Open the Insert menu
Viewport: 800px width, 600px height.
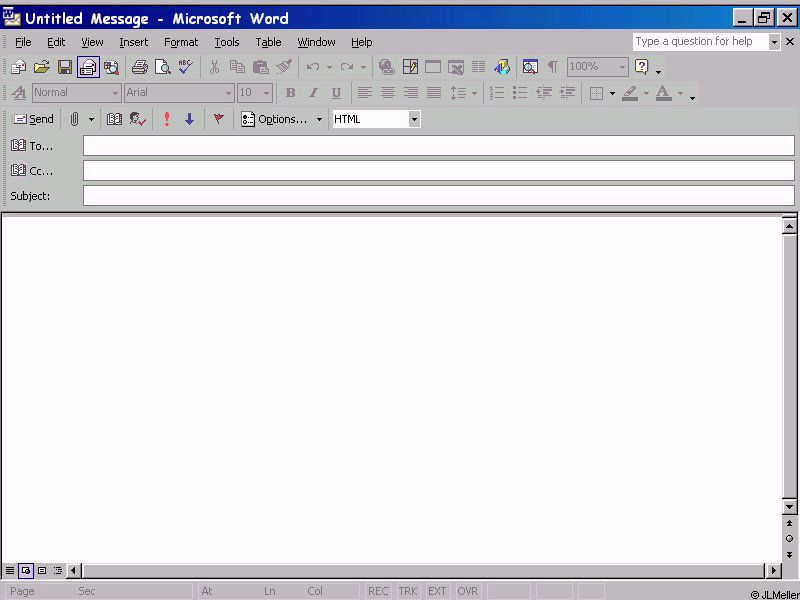(134, 42)
